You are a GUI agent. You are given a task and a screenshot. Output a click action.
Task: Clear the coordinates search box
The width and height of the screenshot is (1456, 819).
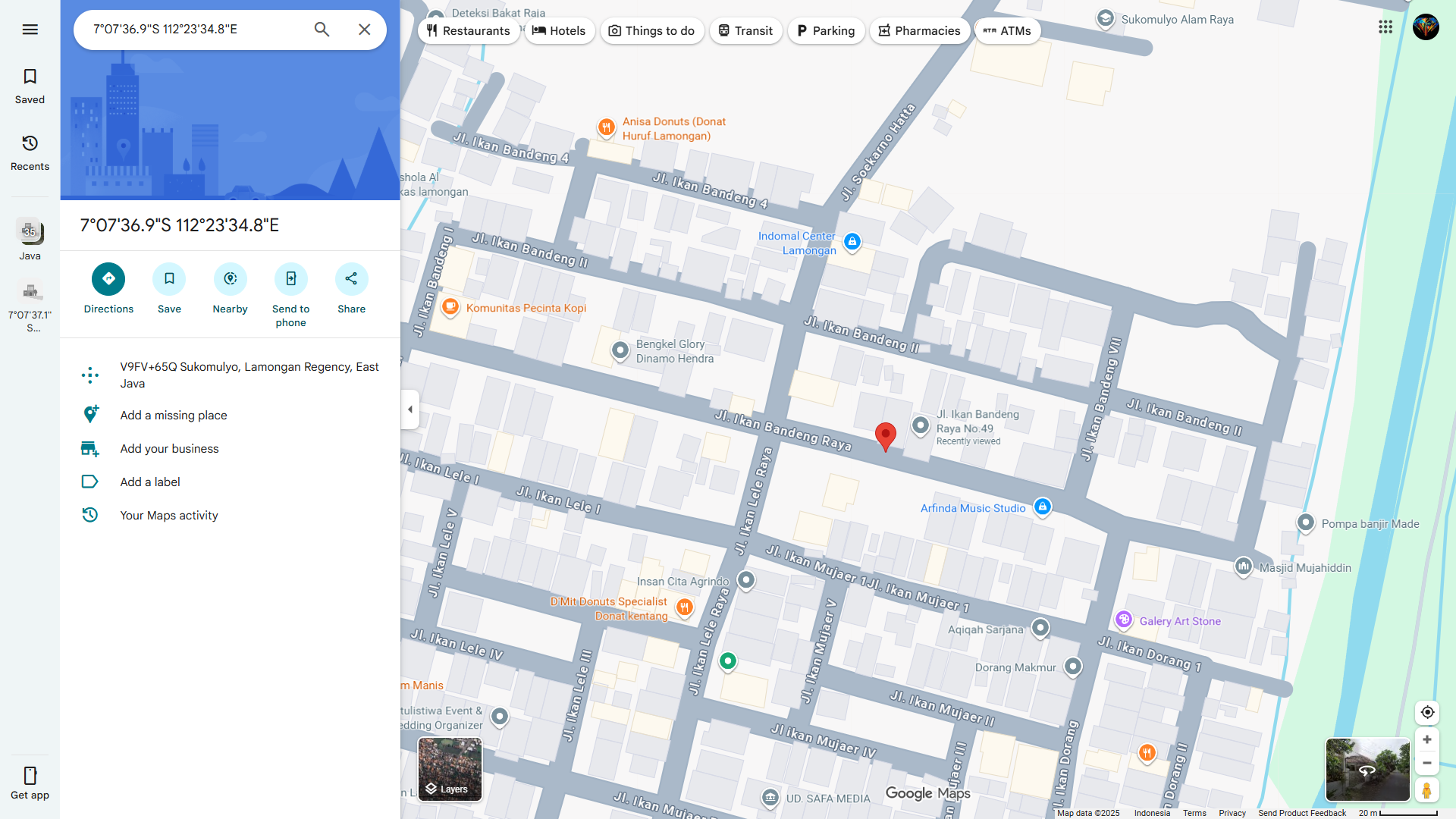tap(365, 30)
